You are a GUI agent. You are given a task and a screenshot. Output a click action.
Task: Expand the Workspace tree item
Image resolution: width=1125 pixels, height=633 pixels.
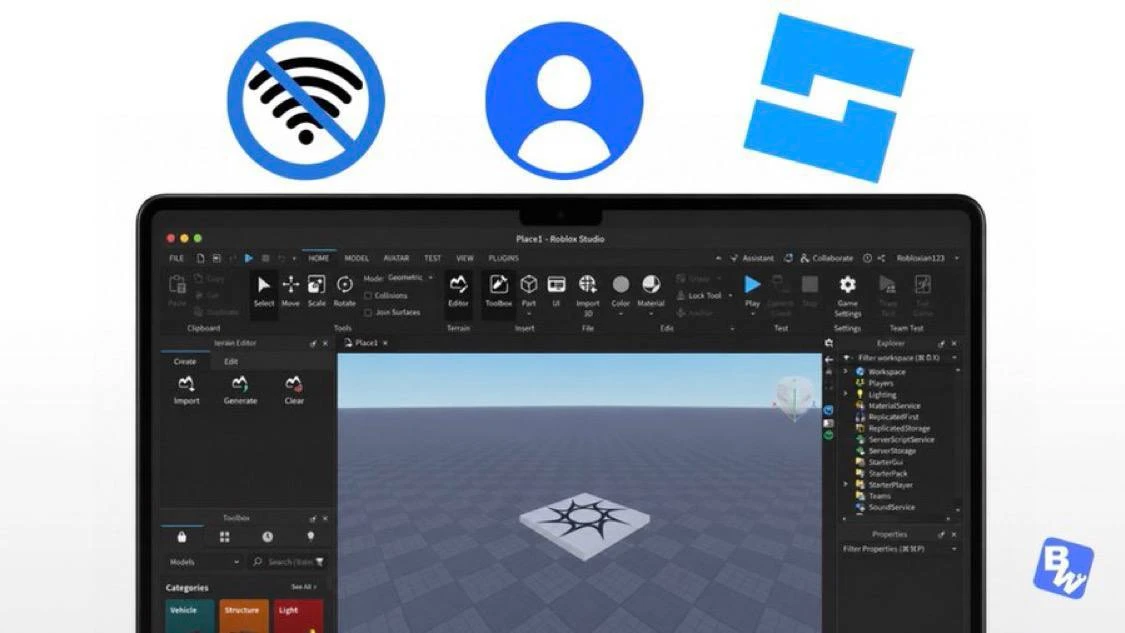tap(846, 372)
